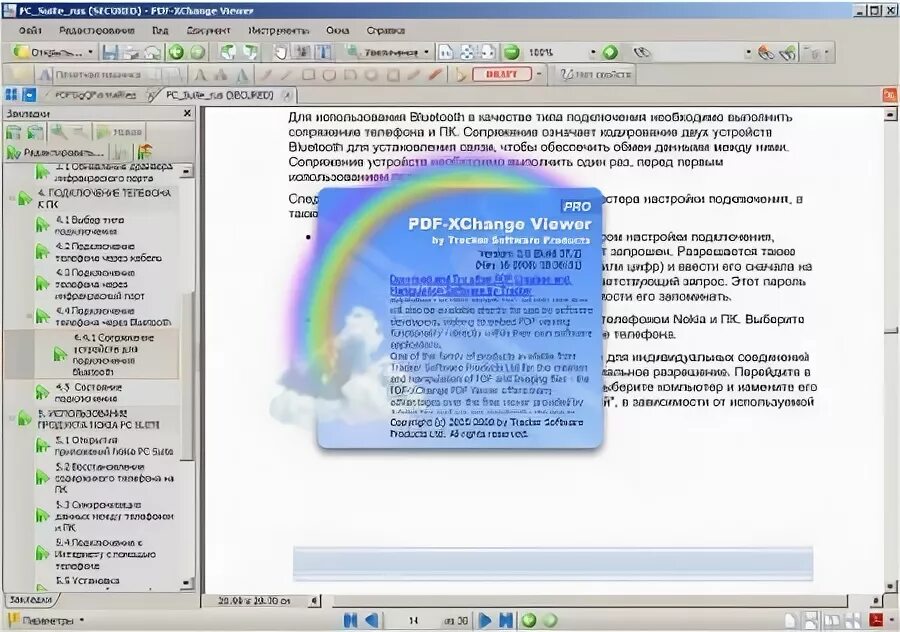
Task: Select bookmark 5.4 Подключение к Интернету
Action: [106, 554]
